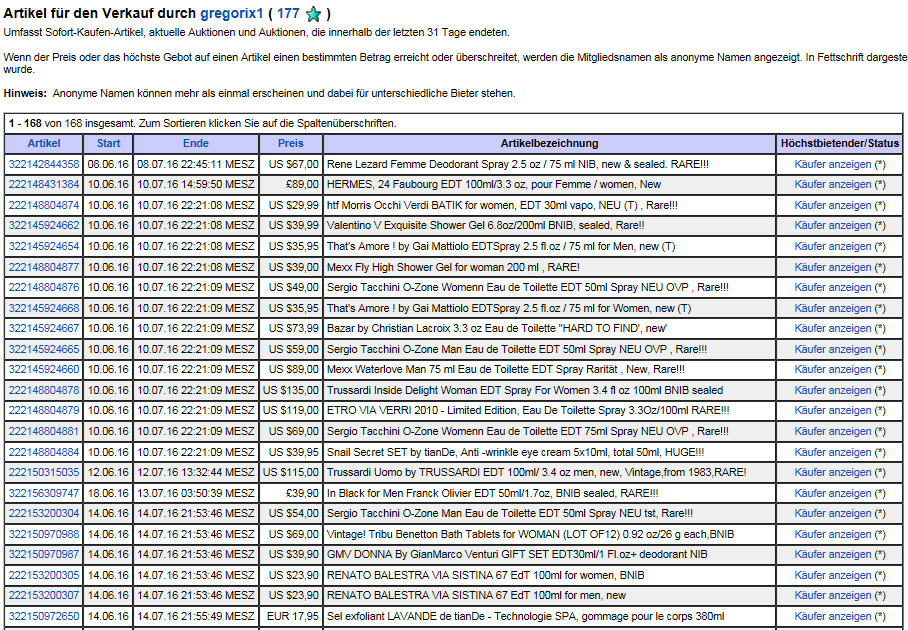Screen dimensions: 908x630
Task: Open item number 222148804878
Action: [44, 391]
